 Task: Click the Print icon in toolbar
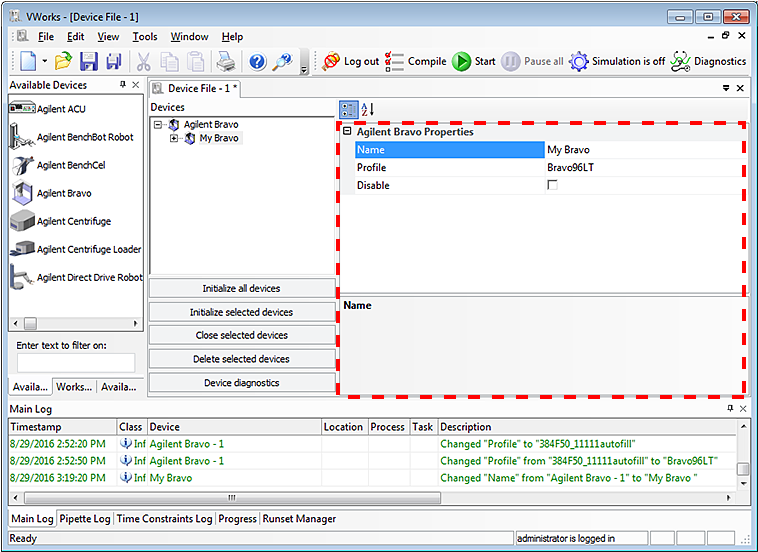coord(227,62)
